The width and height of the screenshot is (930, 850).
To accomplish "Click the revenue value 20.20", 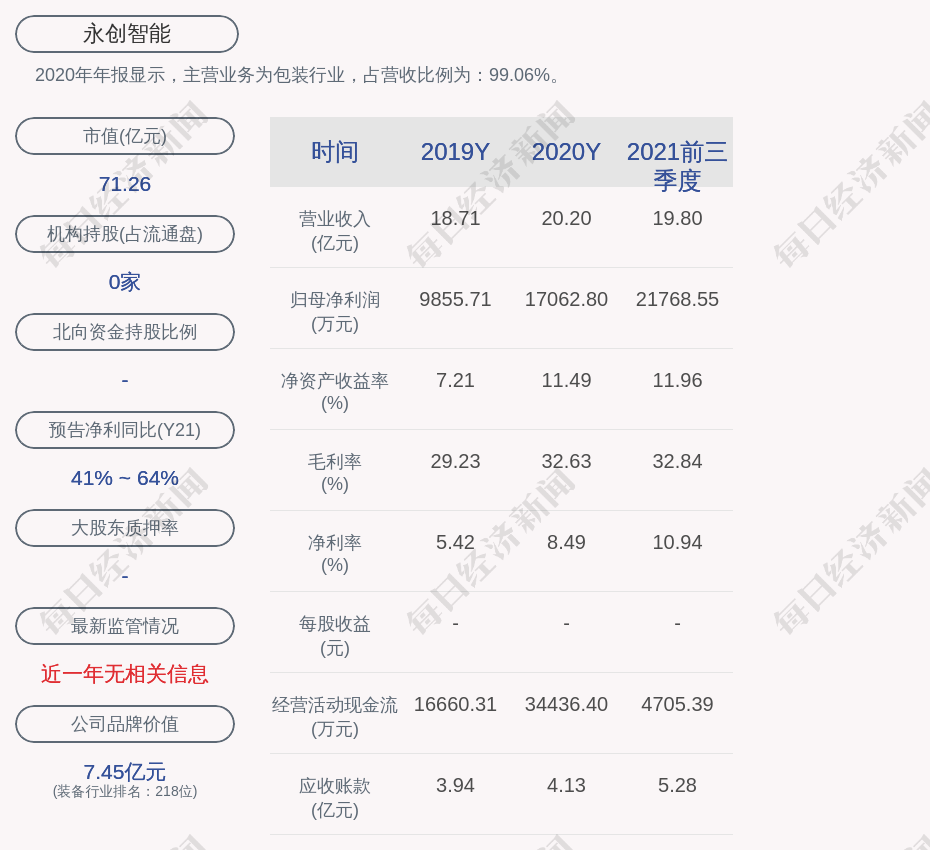I will 566,218.
